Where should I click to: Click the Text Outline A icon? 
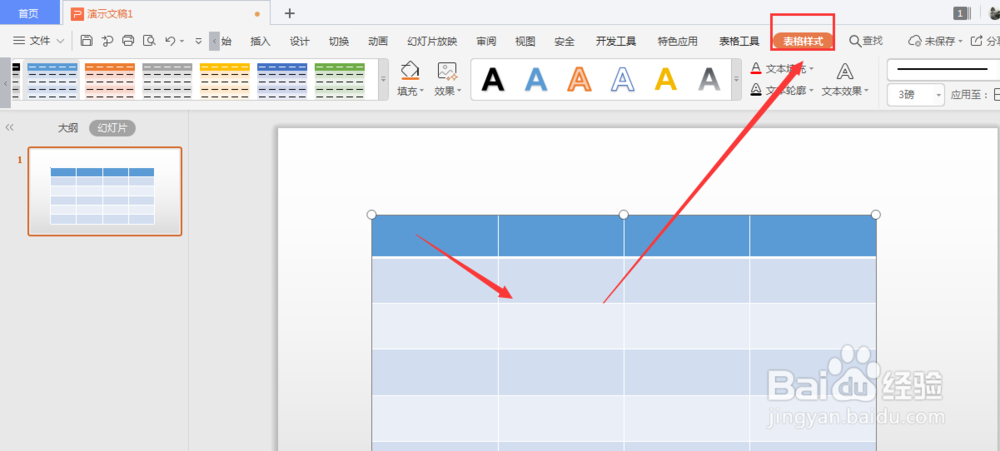[756, 90]
